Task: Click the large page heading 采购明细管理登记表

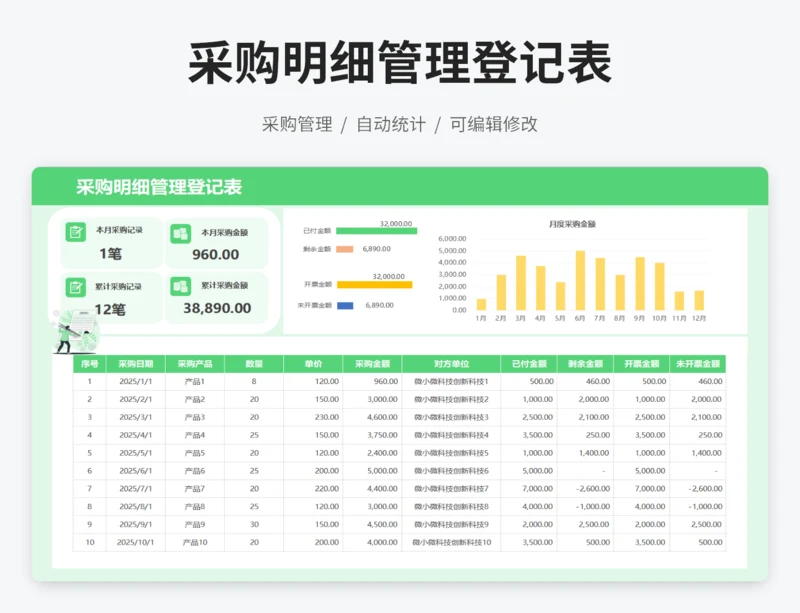Action: (400, 63)
